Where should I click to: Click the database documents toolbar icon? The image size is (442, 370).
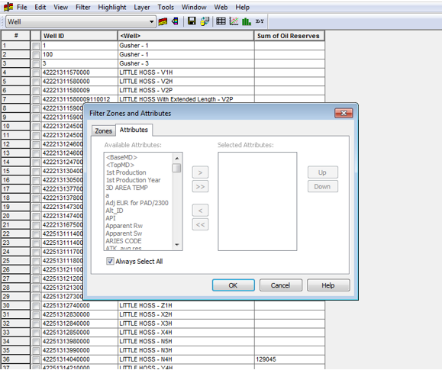(205, 21)
